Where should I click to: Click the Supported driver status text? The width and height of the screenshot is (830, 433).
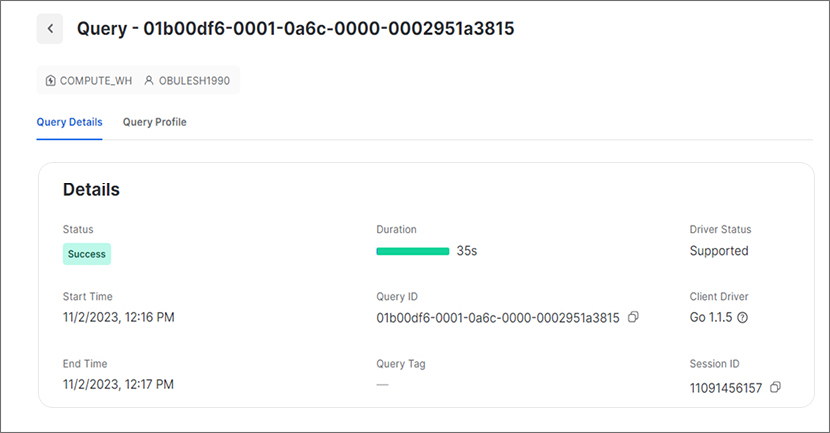tap(719, 251)
